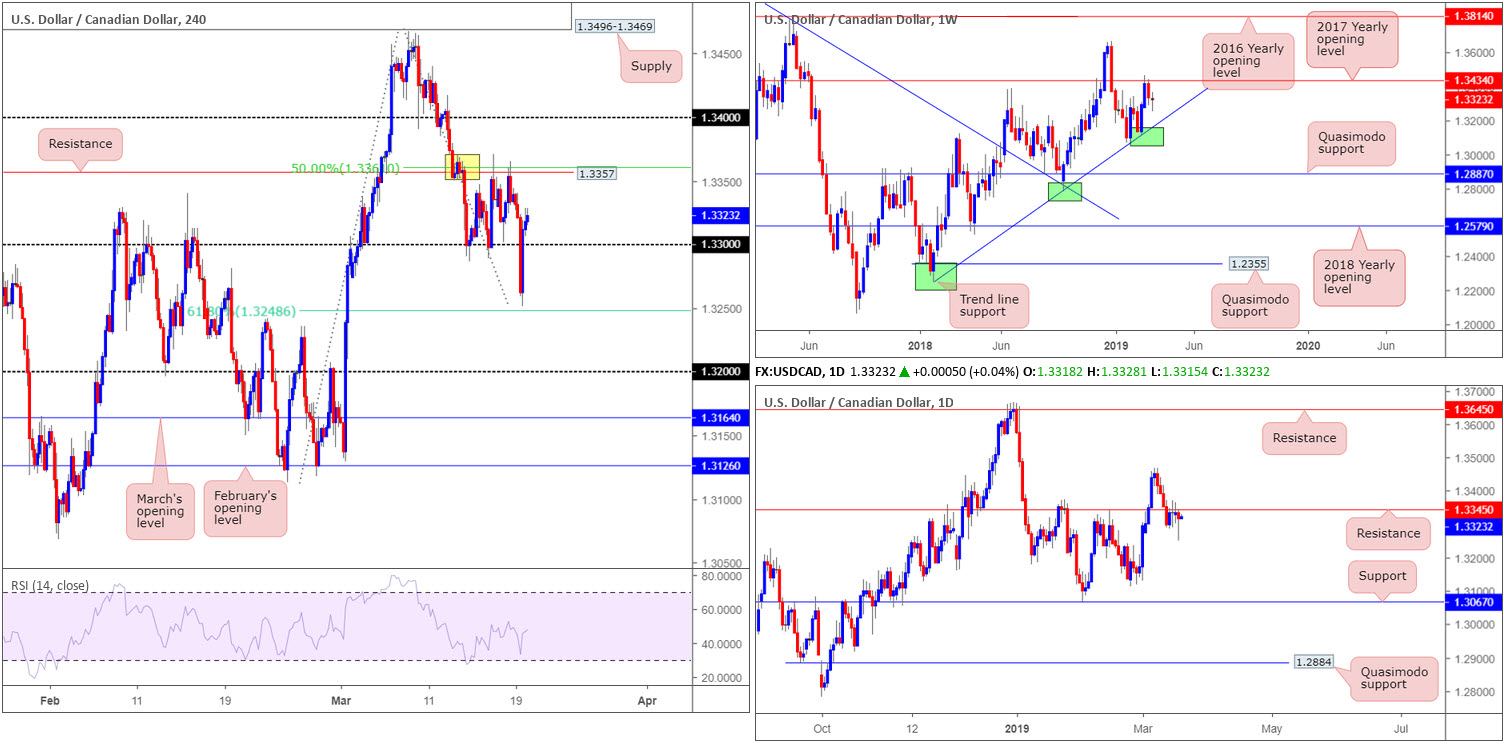Click the 1.34340 price label on the weekly chart

(1474, 81)
